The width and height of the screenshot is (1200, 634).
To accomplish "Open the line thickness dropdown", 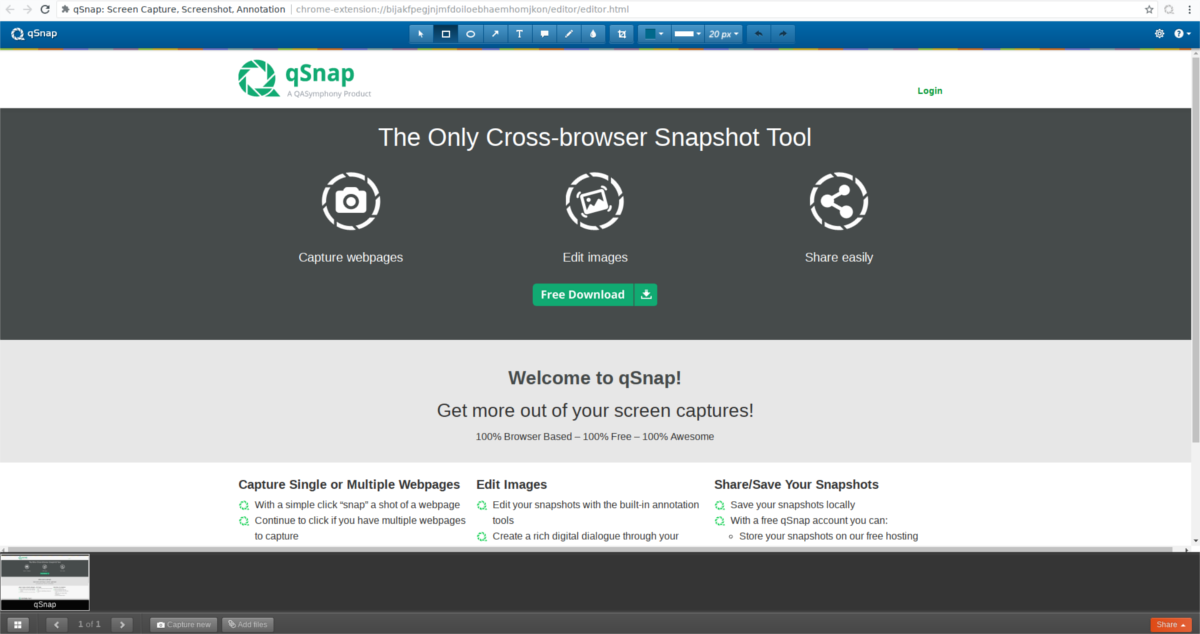I will [686, 33].
